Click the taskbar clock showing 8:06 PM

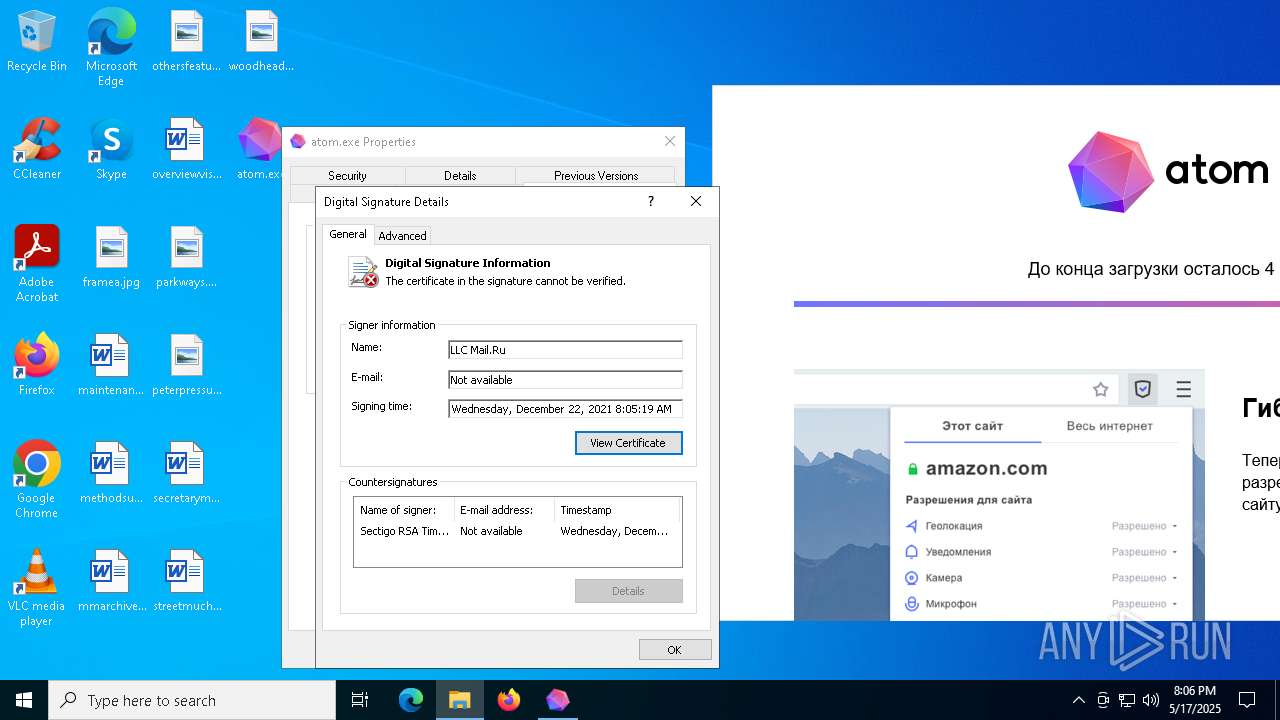pos(1194,700)
